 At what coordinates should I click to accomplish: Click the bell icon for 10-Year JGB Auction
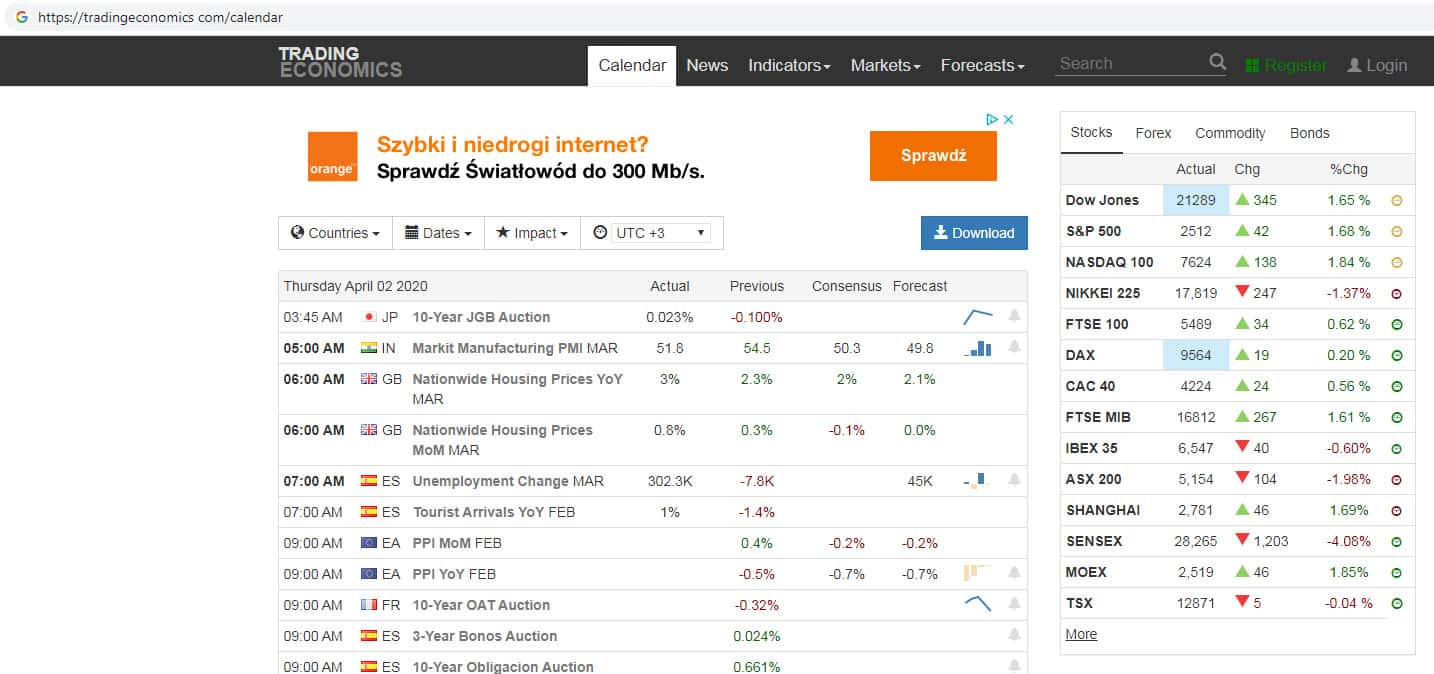(1014, 317)
